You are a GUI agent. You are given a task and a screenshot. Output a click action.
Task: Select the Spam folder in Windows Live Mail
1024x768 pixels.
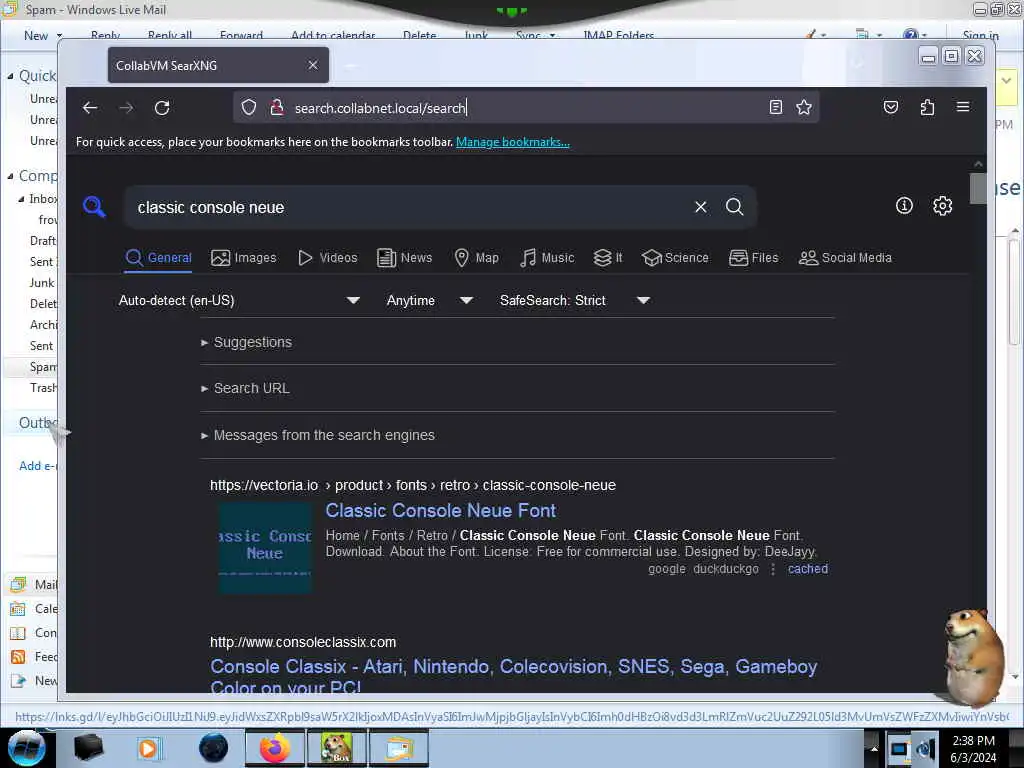pyautogui.click(x=43, y=367)
